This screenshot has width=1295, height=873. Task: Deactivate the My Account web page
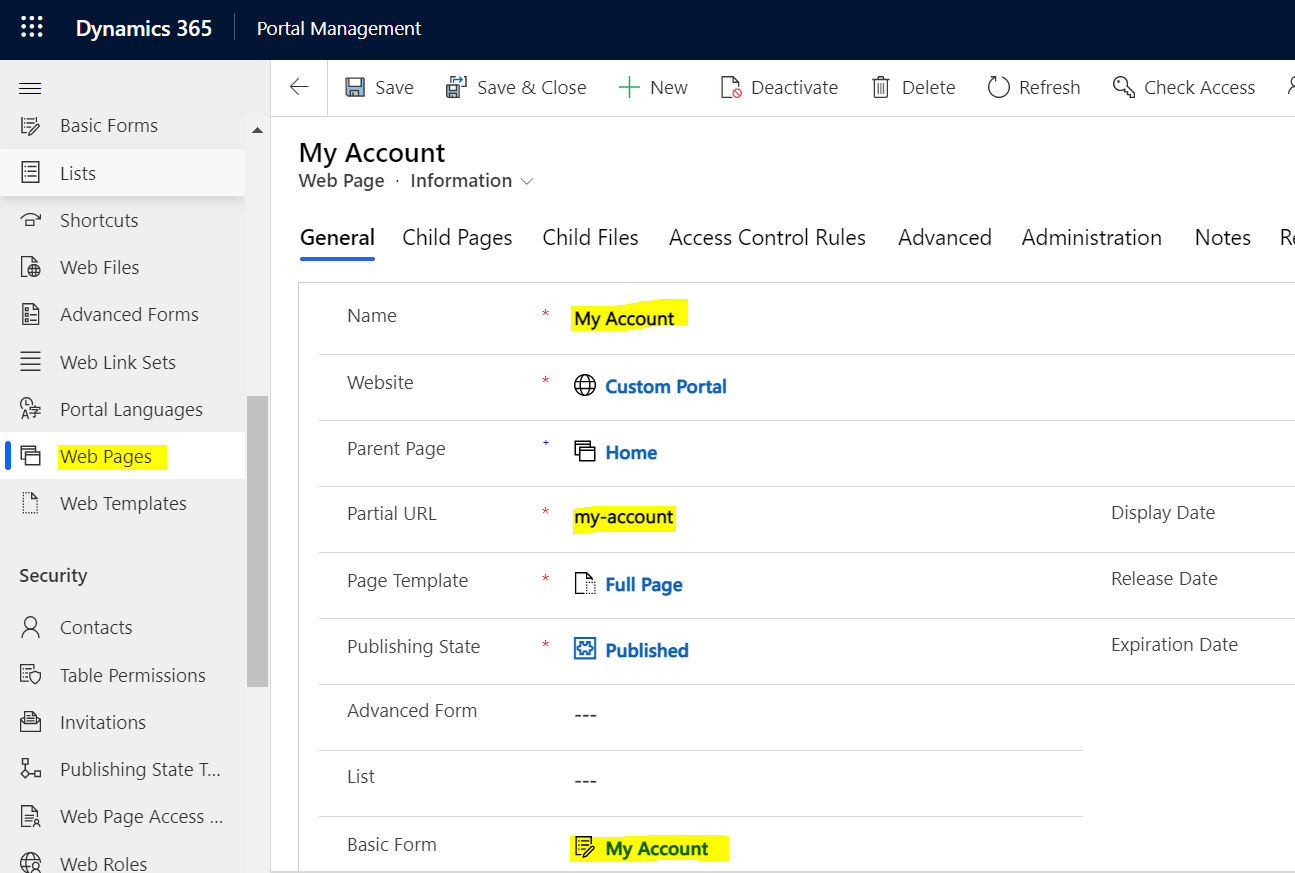779,87
